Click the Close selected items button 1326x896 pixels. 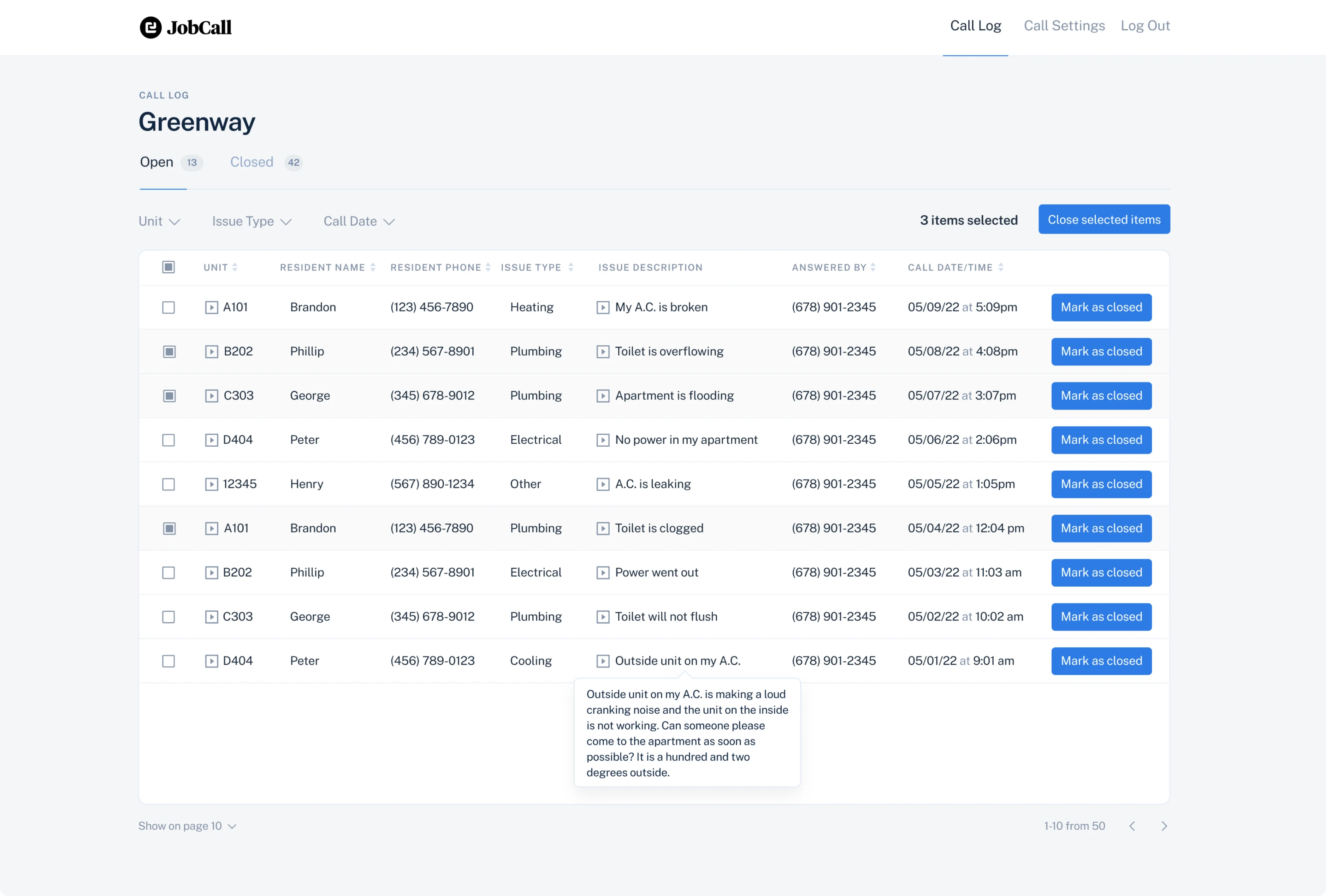(x=1104, y=219)
